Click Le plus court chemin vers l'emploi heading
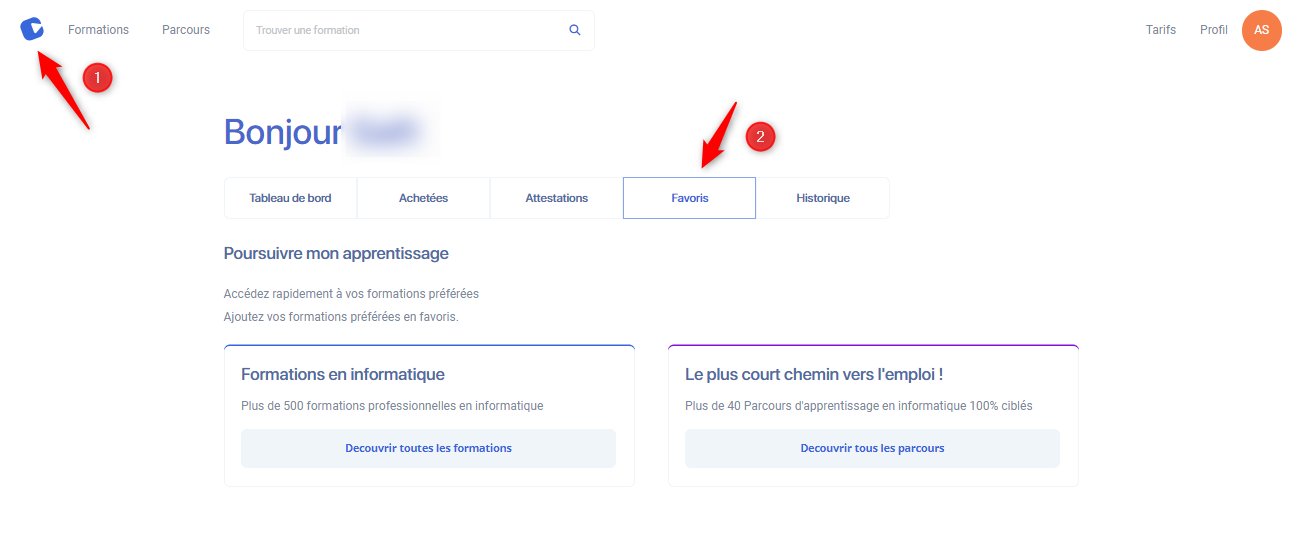This screenshot has width=1316, height=558. 814,375
